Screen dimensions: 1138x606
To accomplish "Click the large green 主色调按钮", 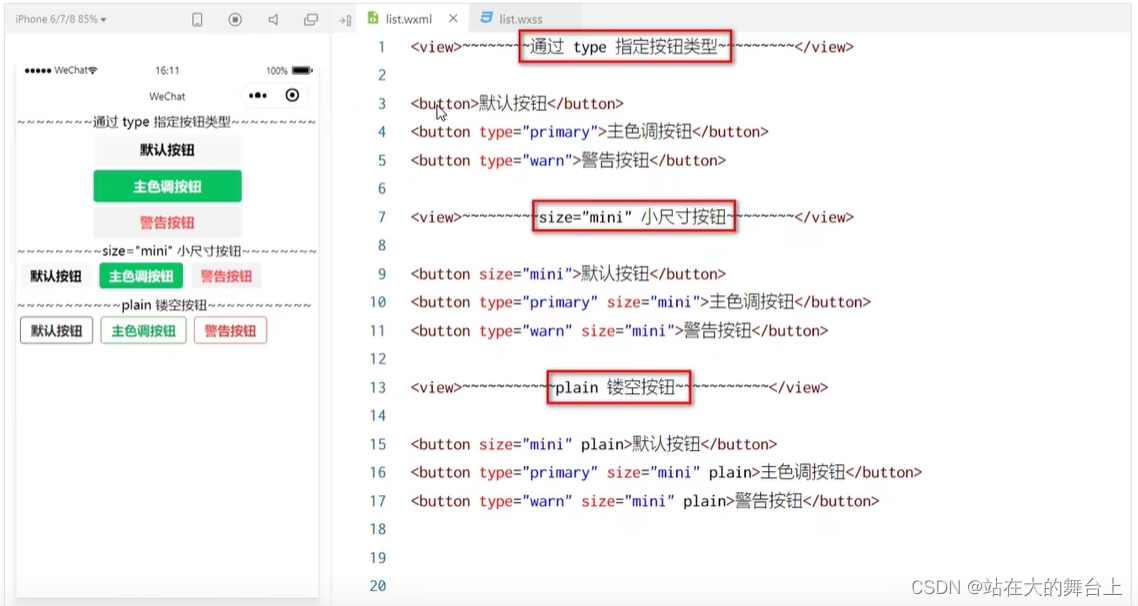I will tap(168, 187).
